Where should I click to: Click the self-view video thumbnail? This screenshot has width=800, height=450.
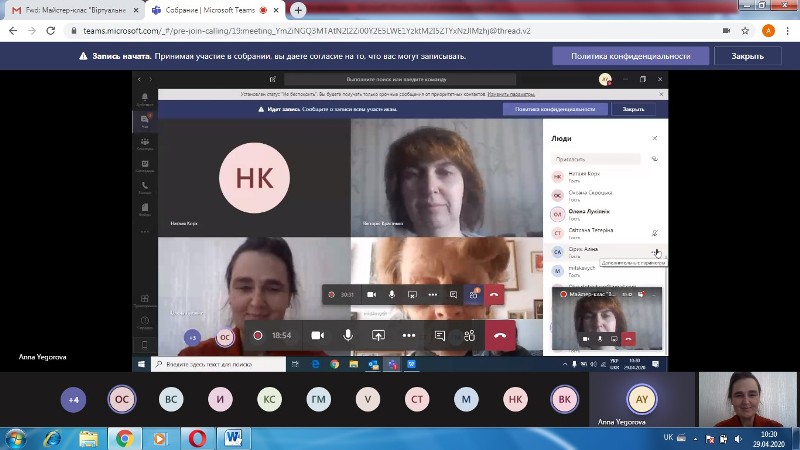click(747, 399)
